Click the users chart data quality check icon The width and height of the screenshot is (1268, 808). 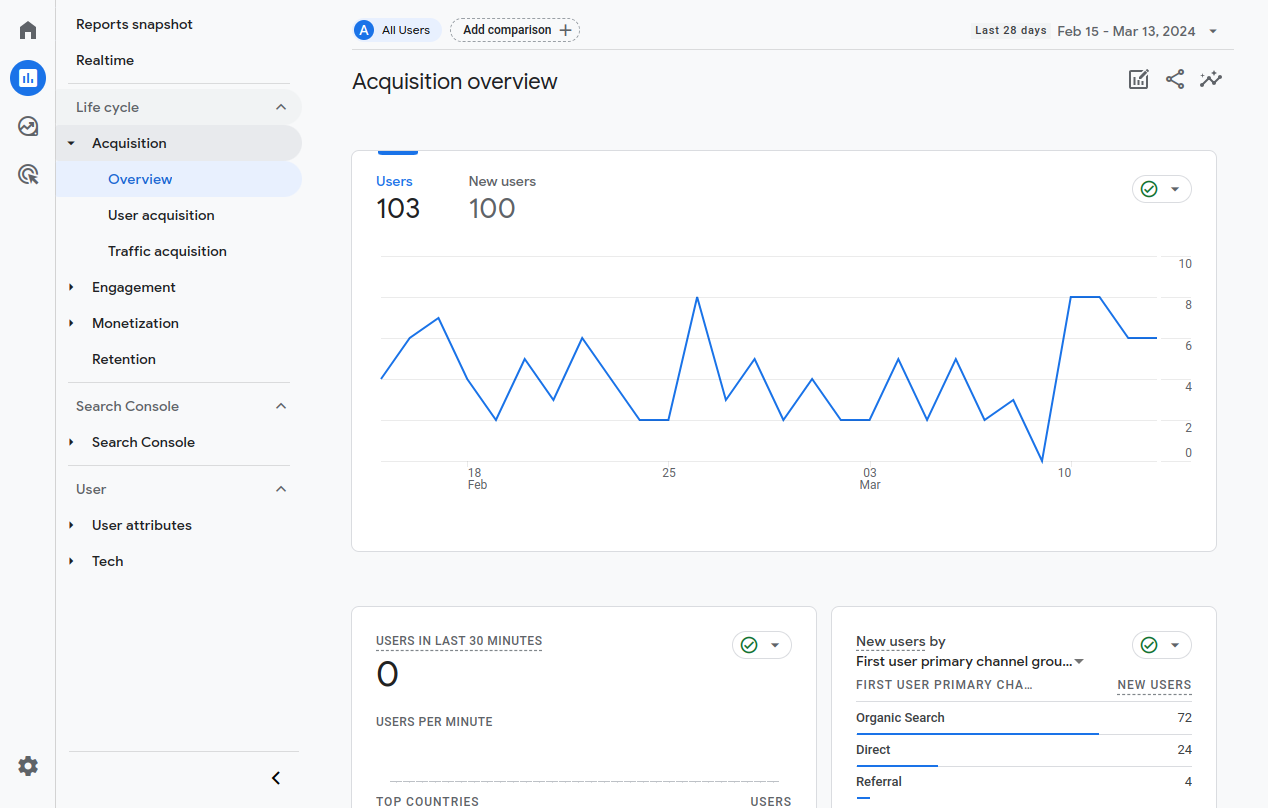[x=1149, y=189]
